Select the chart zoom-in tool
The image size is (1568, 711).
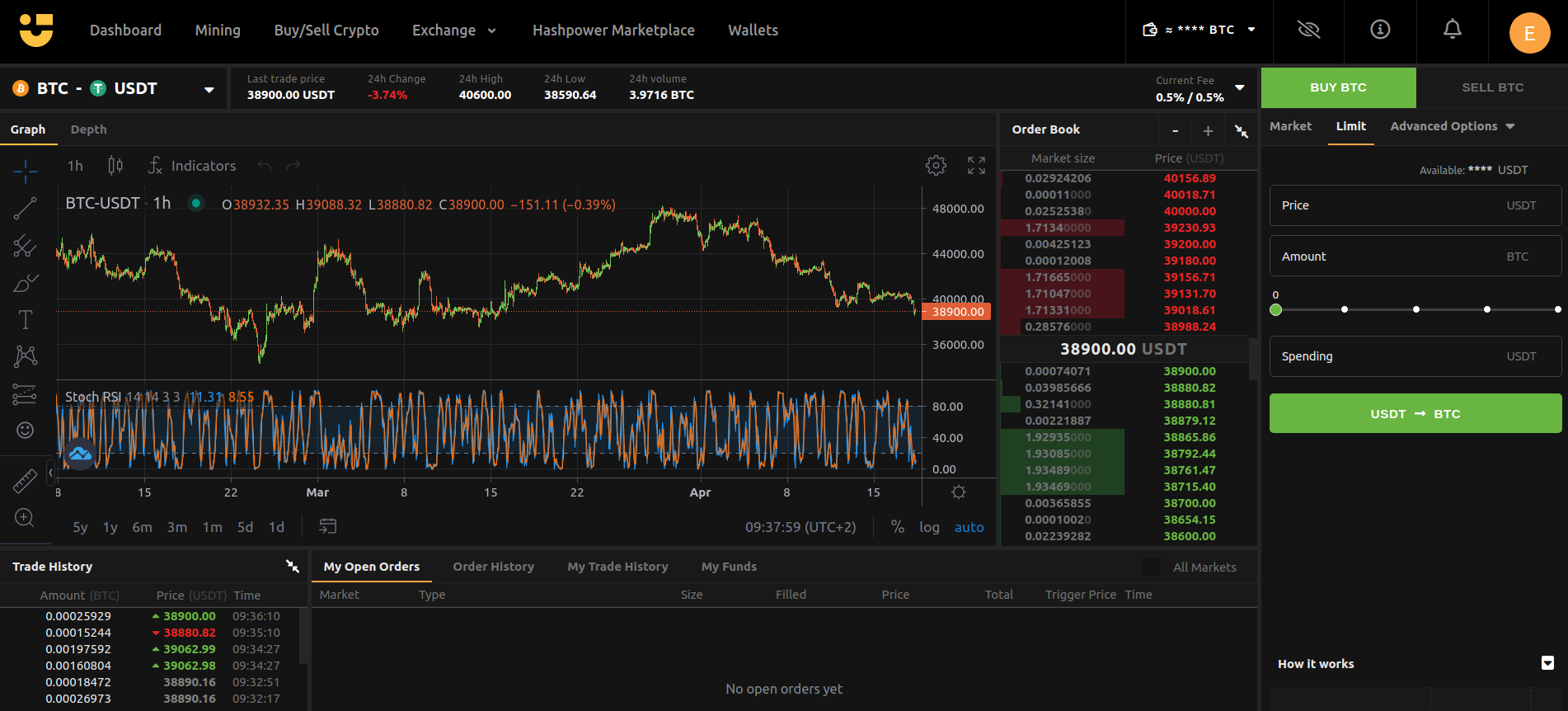click(25, 517)
